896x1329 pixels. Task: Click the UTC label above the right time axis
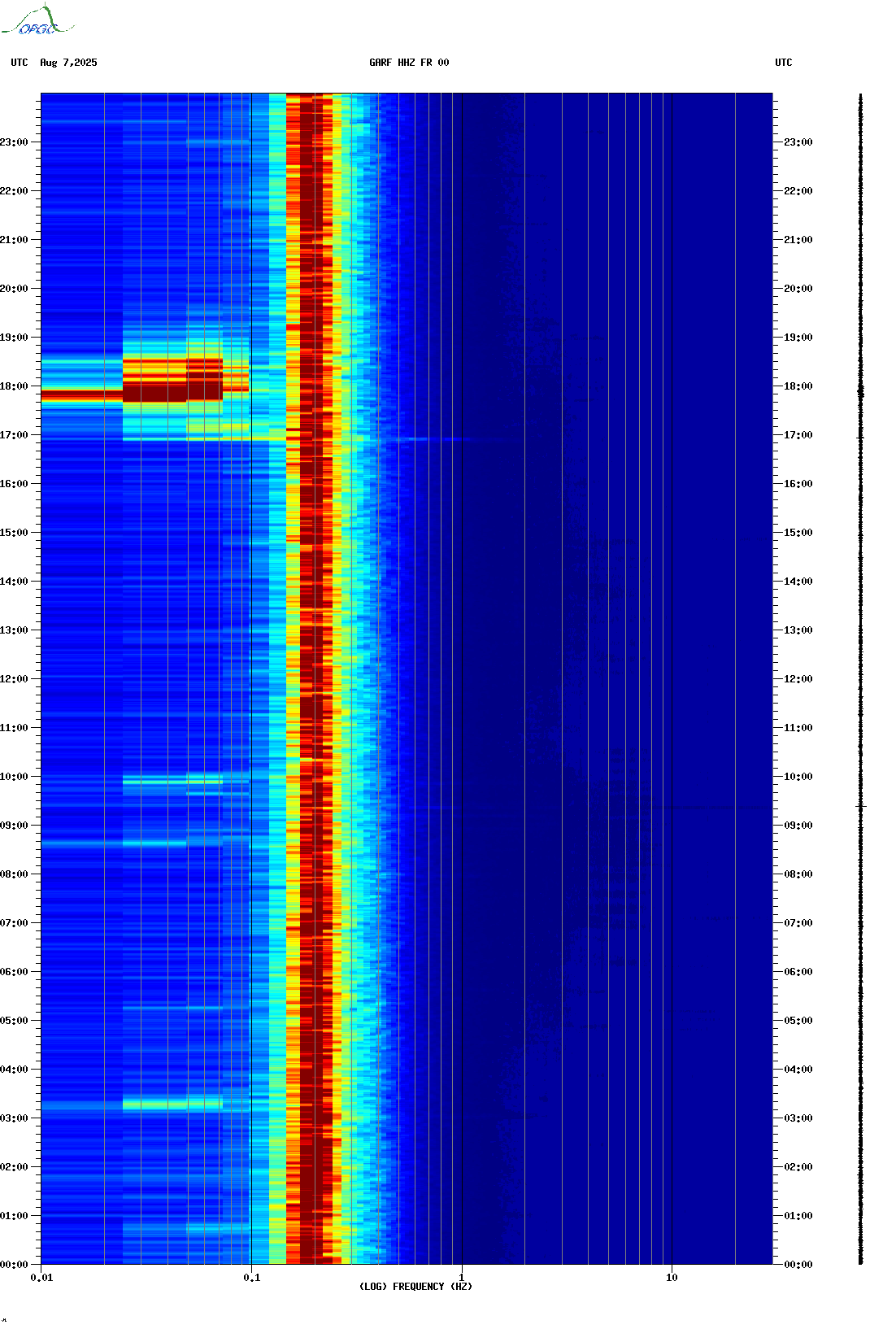(784, 63)
